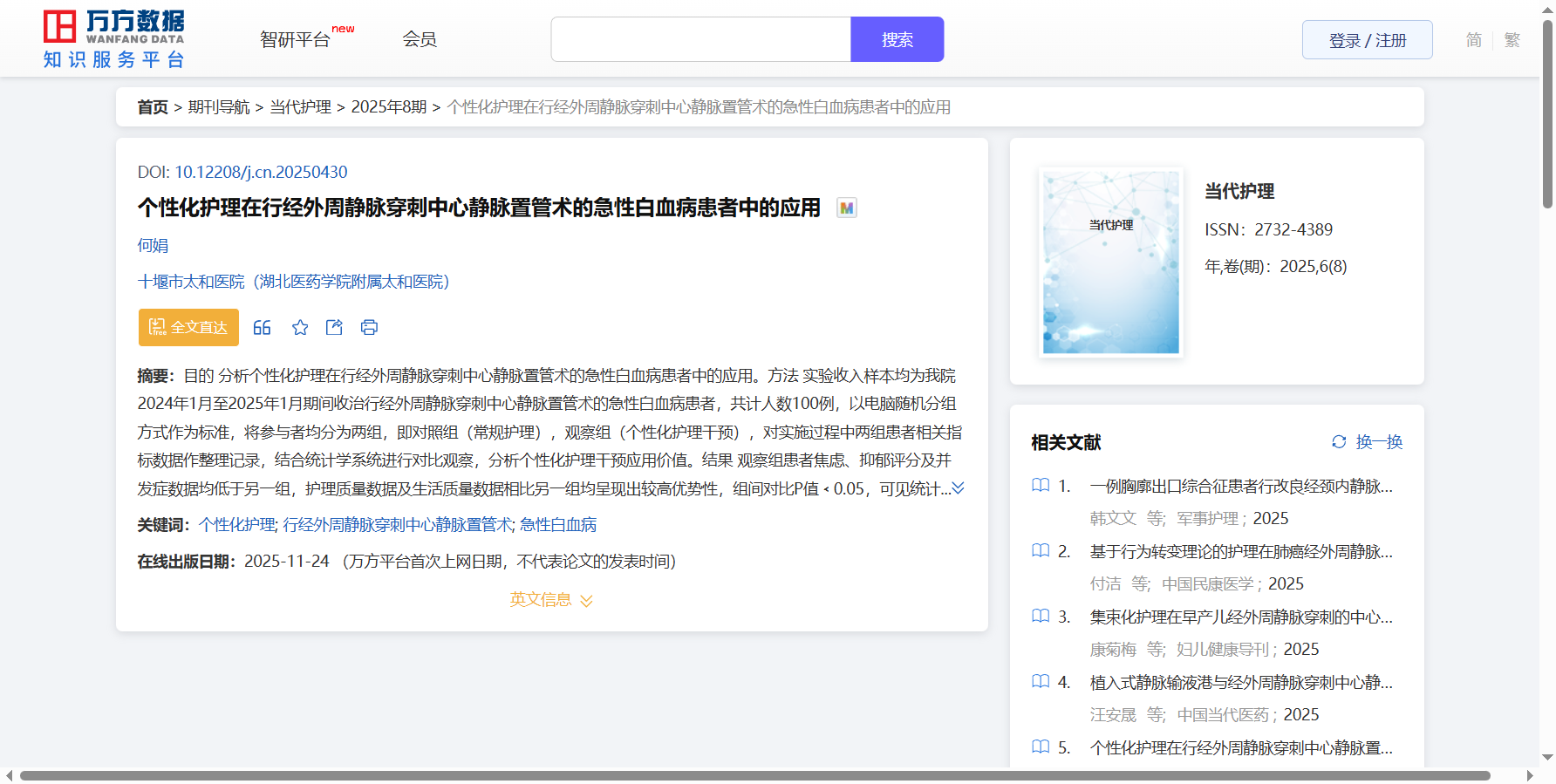Switch to simplified Chinese (简)
This screenshot has width=1556, height=784.
1473,40
